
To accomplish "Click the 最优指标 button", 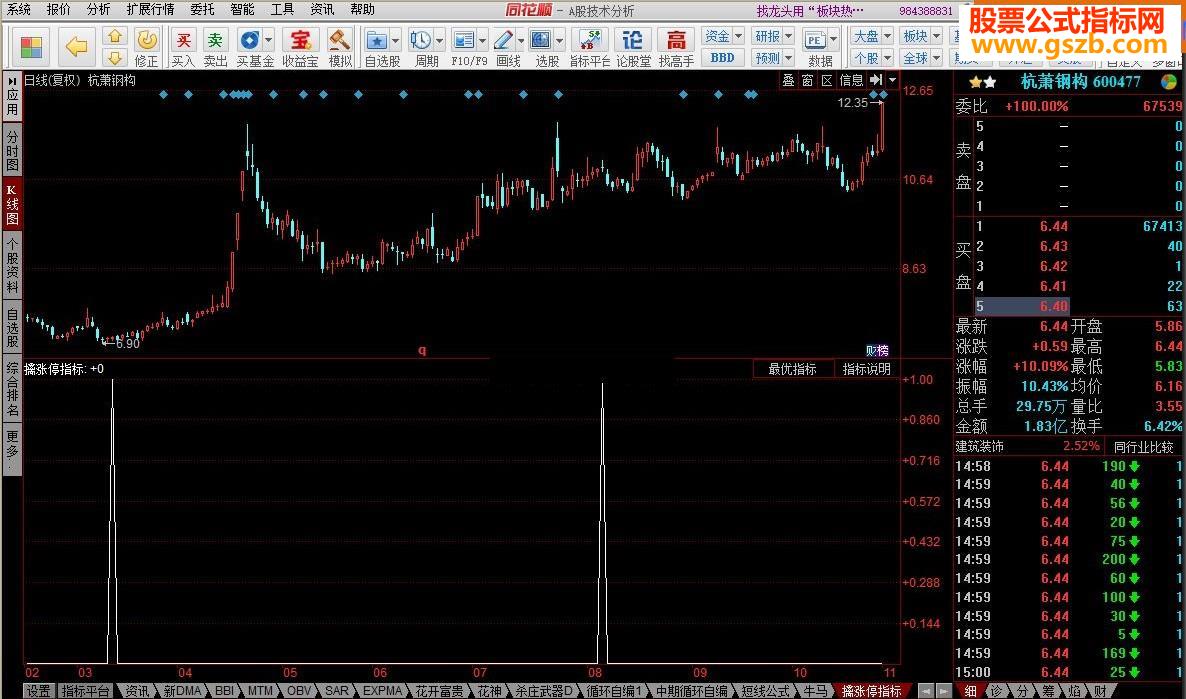I will coord(792,369).
